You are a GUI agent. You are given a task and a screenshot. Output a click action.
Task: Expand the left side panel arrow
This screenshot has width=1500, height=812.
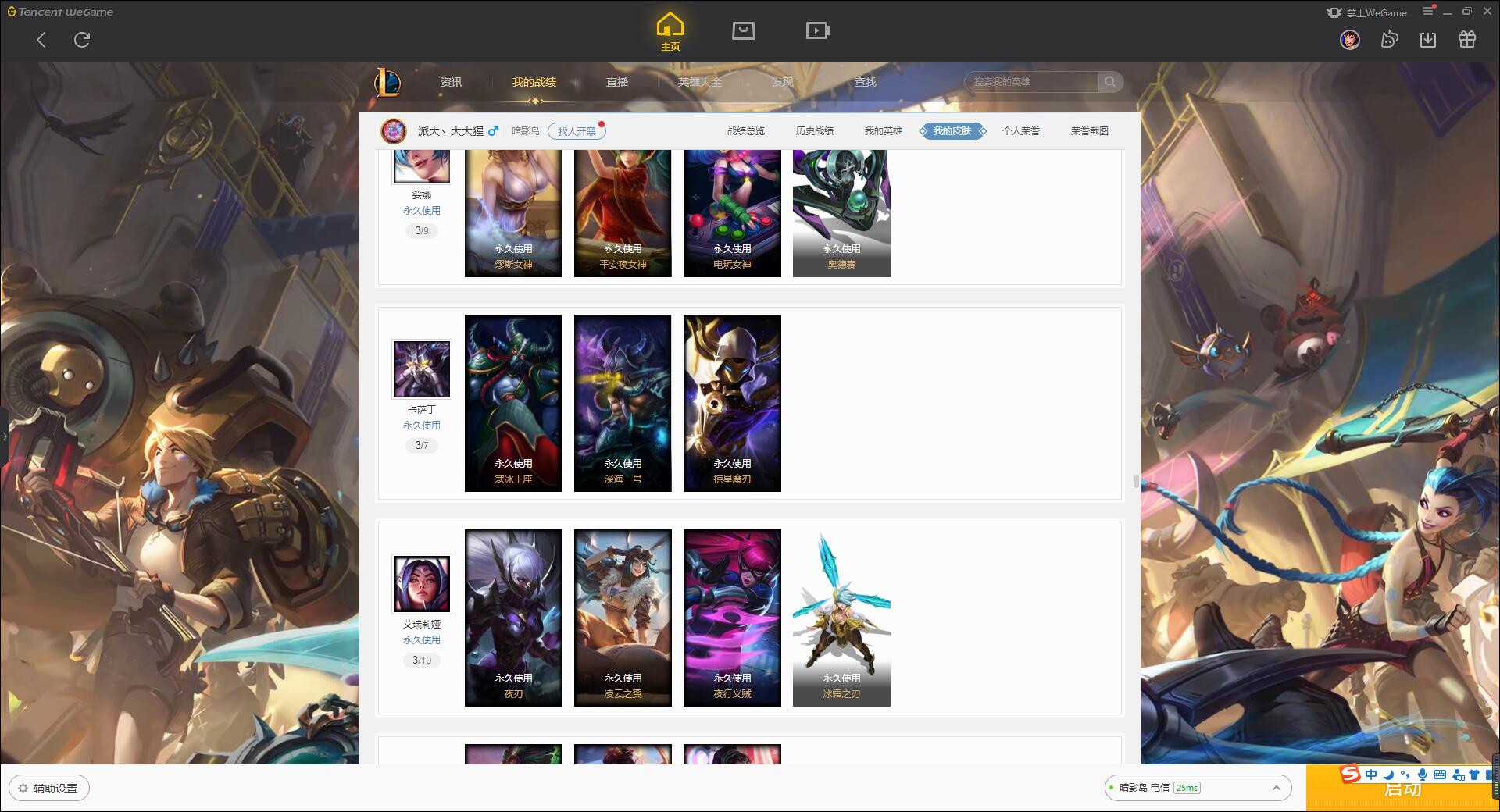pos(4,436)
